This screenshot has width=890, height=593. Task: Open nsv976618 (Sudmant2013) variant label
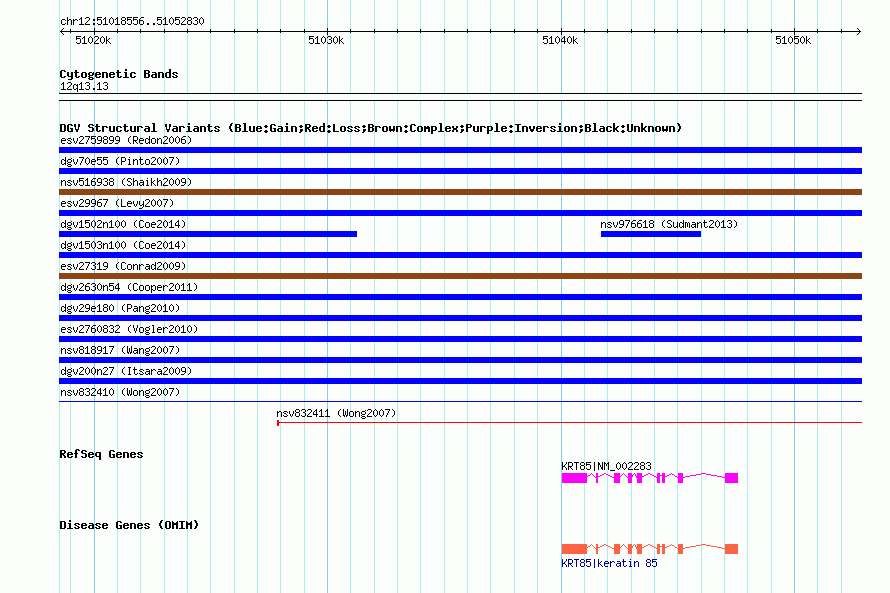669,224
